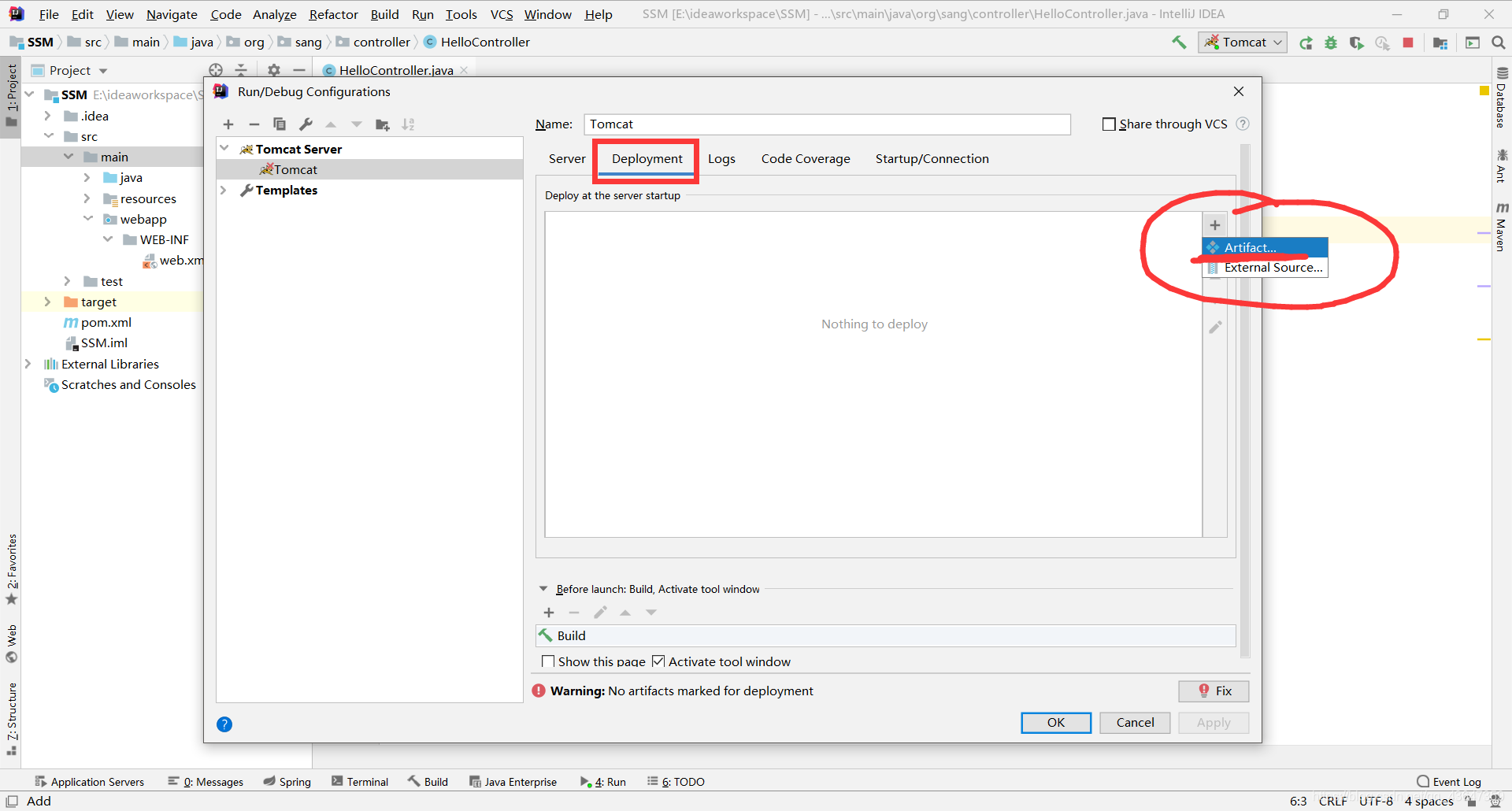Add before launch task plus icon

tap(549, 613)
